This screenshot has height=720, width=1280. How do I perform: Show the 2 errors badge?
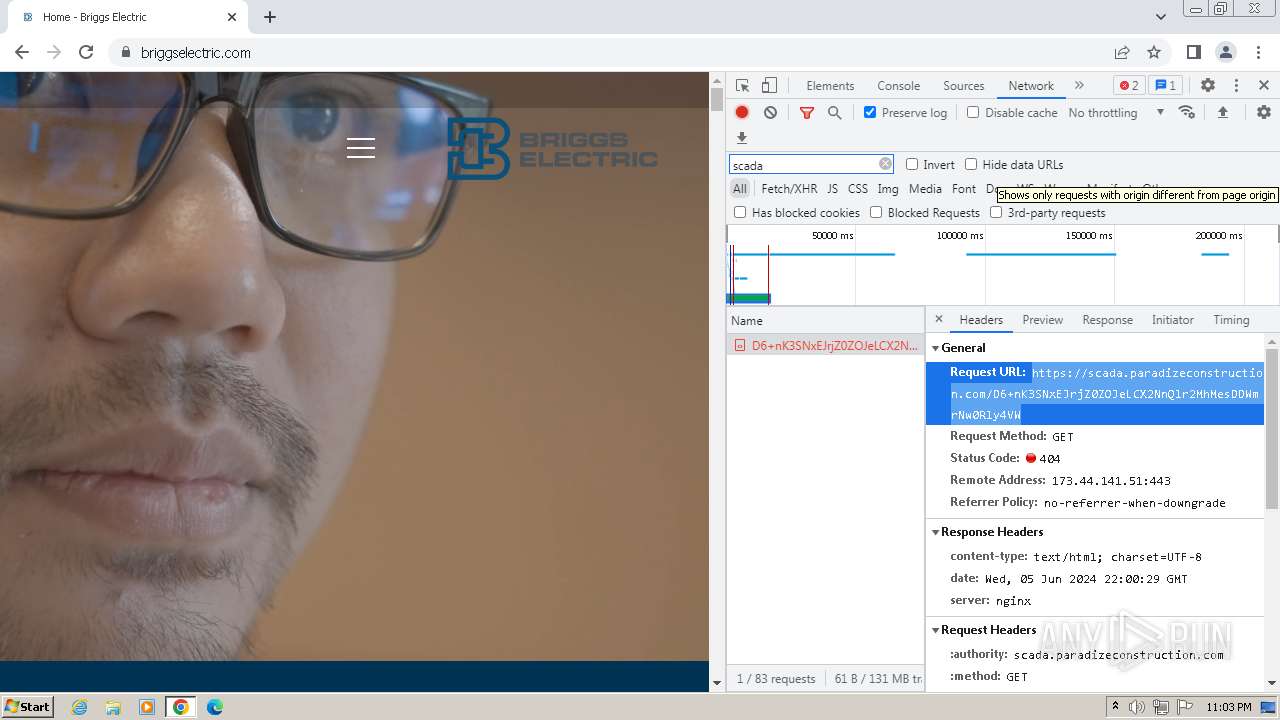pyautogui.click(x=1129, y=86)
